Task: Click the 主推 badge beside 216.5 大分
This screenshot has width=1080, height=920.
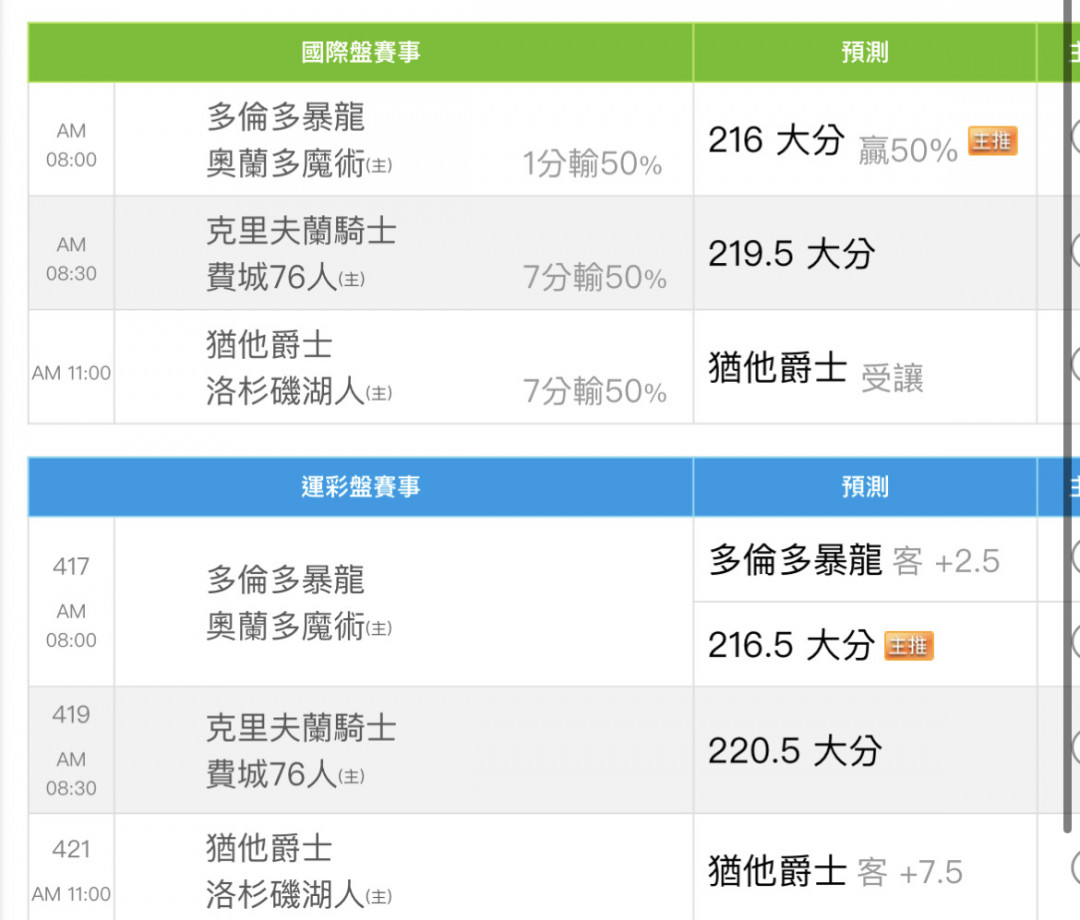Action: click(x=908, y=646)
